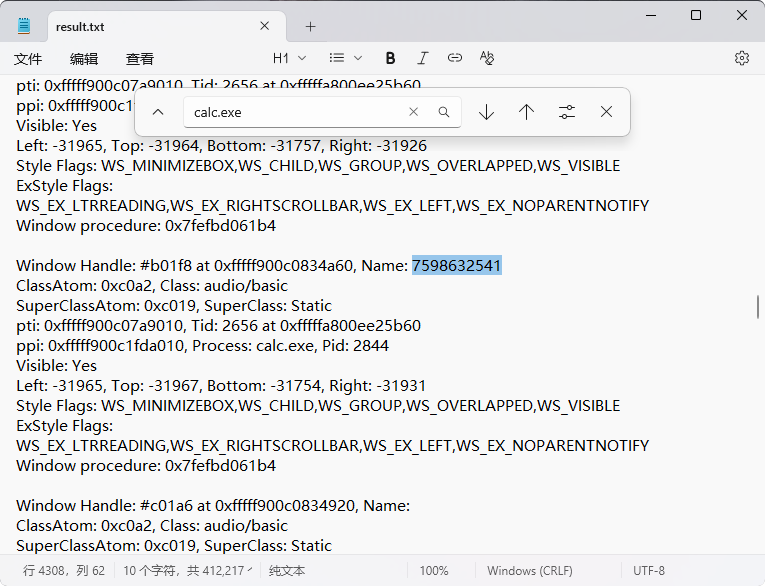Clear the search text in find box
This screenshot has height=586, width=765.
(413, 112)
